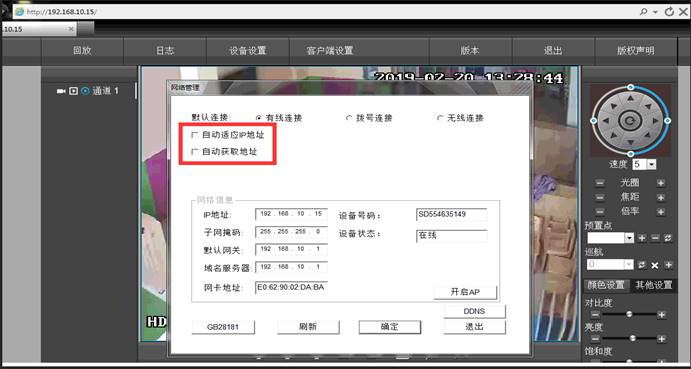Increase 光圈 with its plus button
Screen dimensions: 691x369
coord(661,183)
